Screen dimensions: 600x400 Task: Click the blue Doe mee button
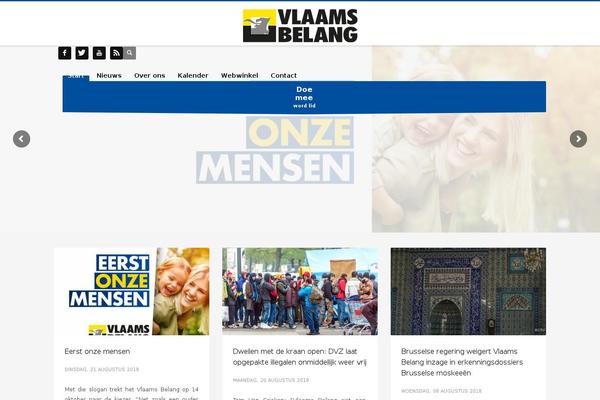304,97
